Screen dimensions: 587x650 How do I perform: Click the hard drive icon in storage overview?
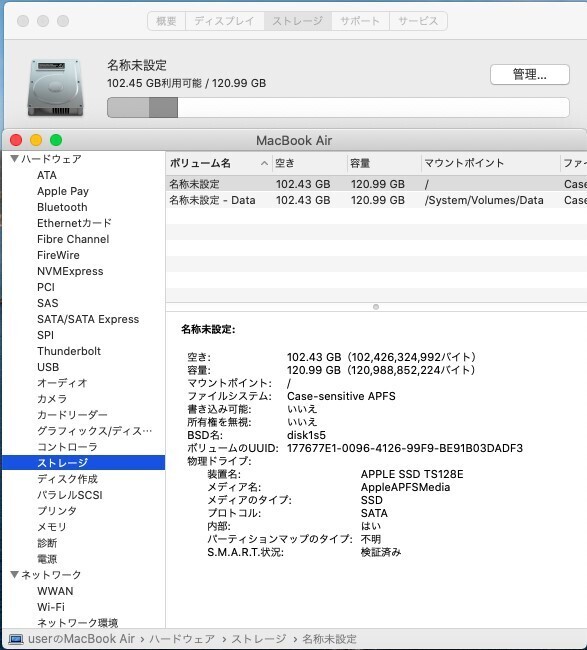pos(56,88)
